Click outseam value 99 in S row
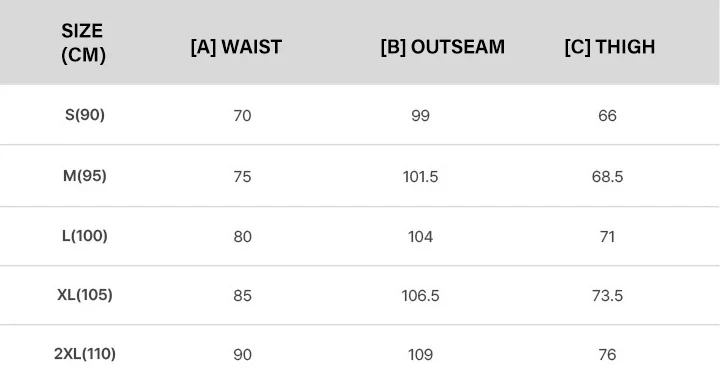 click(x=421, y=116)
